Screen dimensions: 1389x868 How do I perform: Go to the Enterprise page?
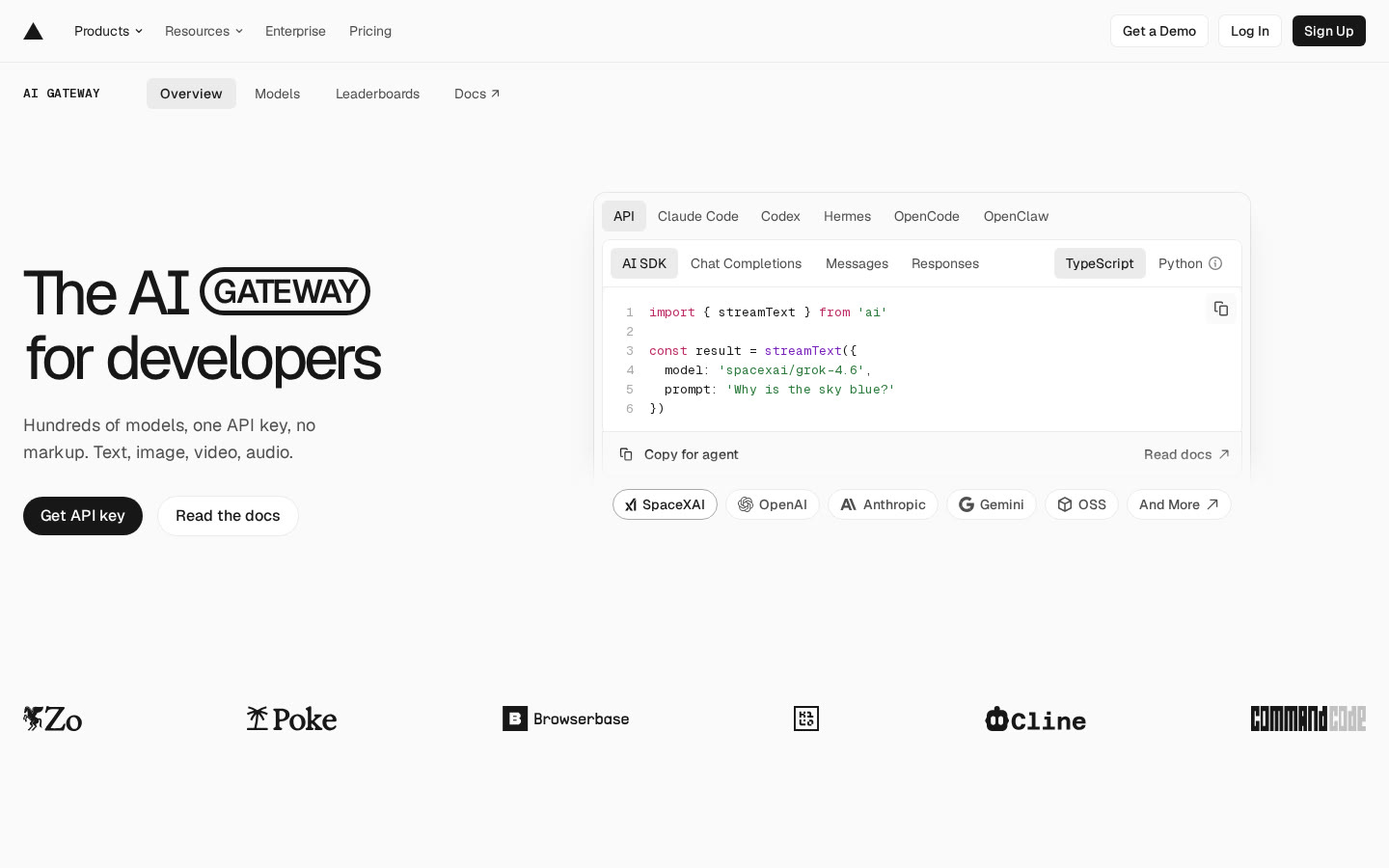pyautogui.click(x=295, y=31)
